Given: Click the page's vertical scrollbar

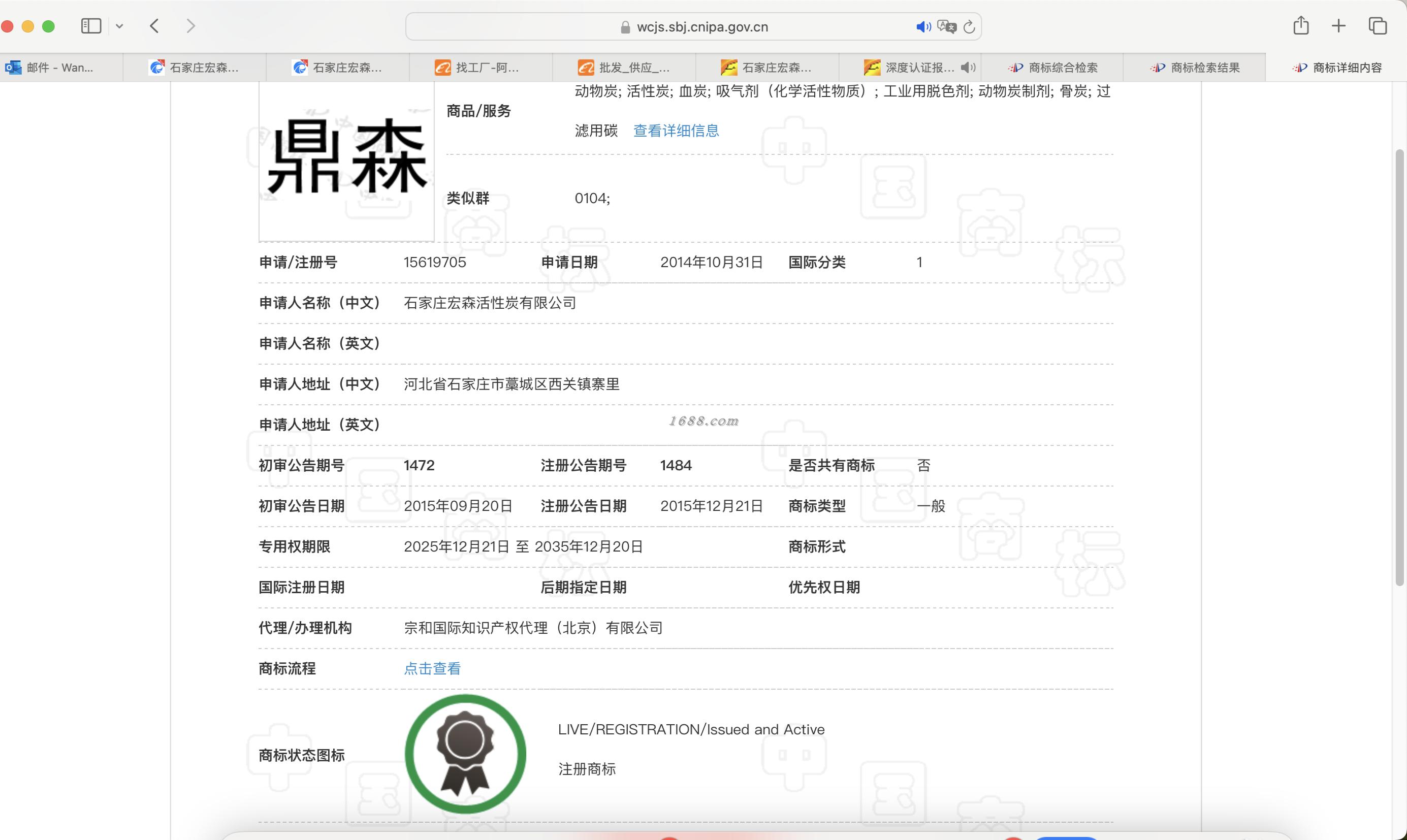Looking at the screenshot, I should (x=1399, y=368).
